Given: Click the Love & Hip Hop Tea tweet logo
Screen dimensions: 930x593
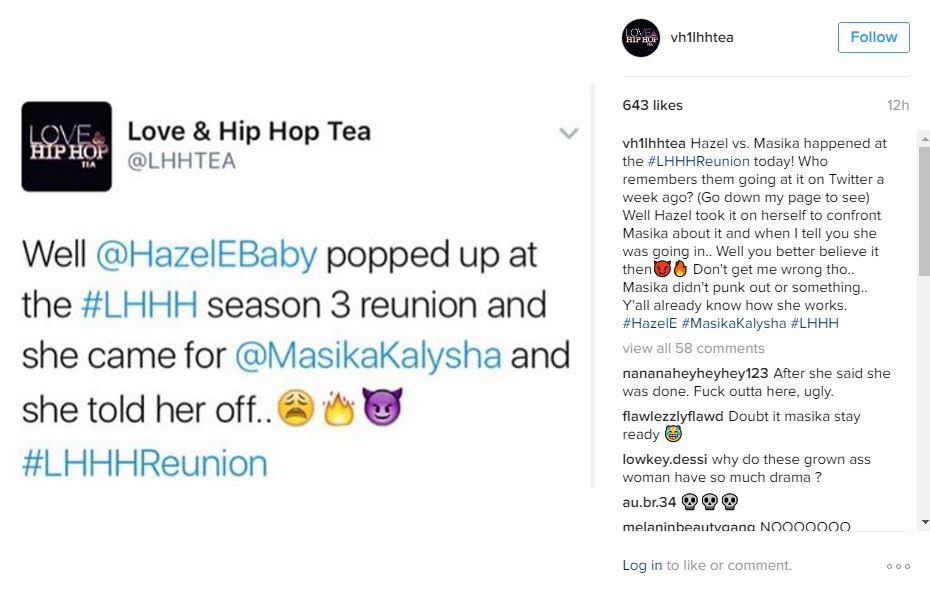Looking at the screenshot, I should [x=66, y=146].
